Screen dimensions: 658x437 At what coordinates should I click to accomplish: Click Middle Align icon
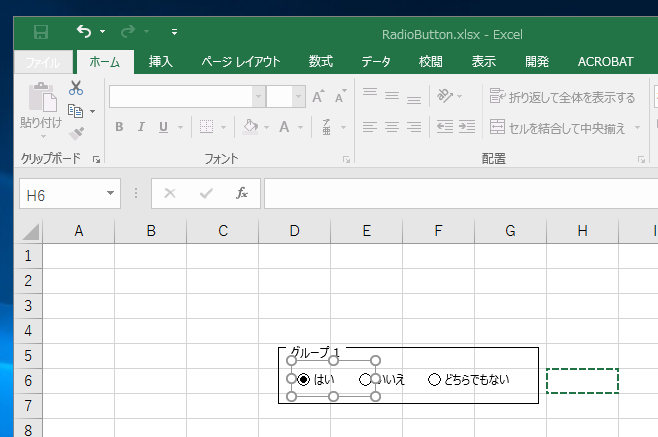392,96
